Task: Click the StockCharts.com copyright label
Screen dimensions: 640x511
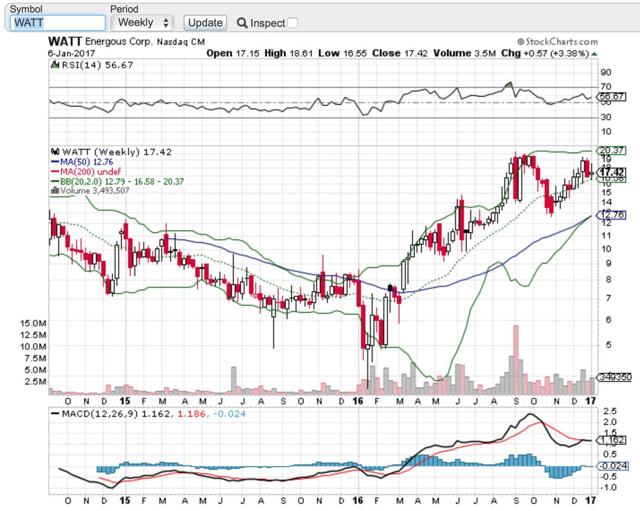Action: [x=557, y=42]
